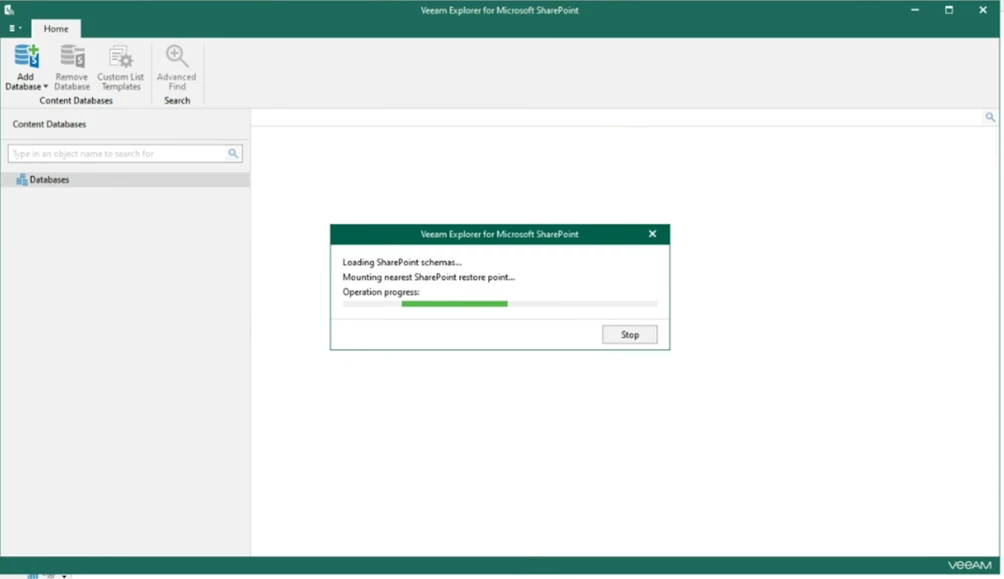
Task: Click the Content Databases ribbon group label
Action: (76, 101)
